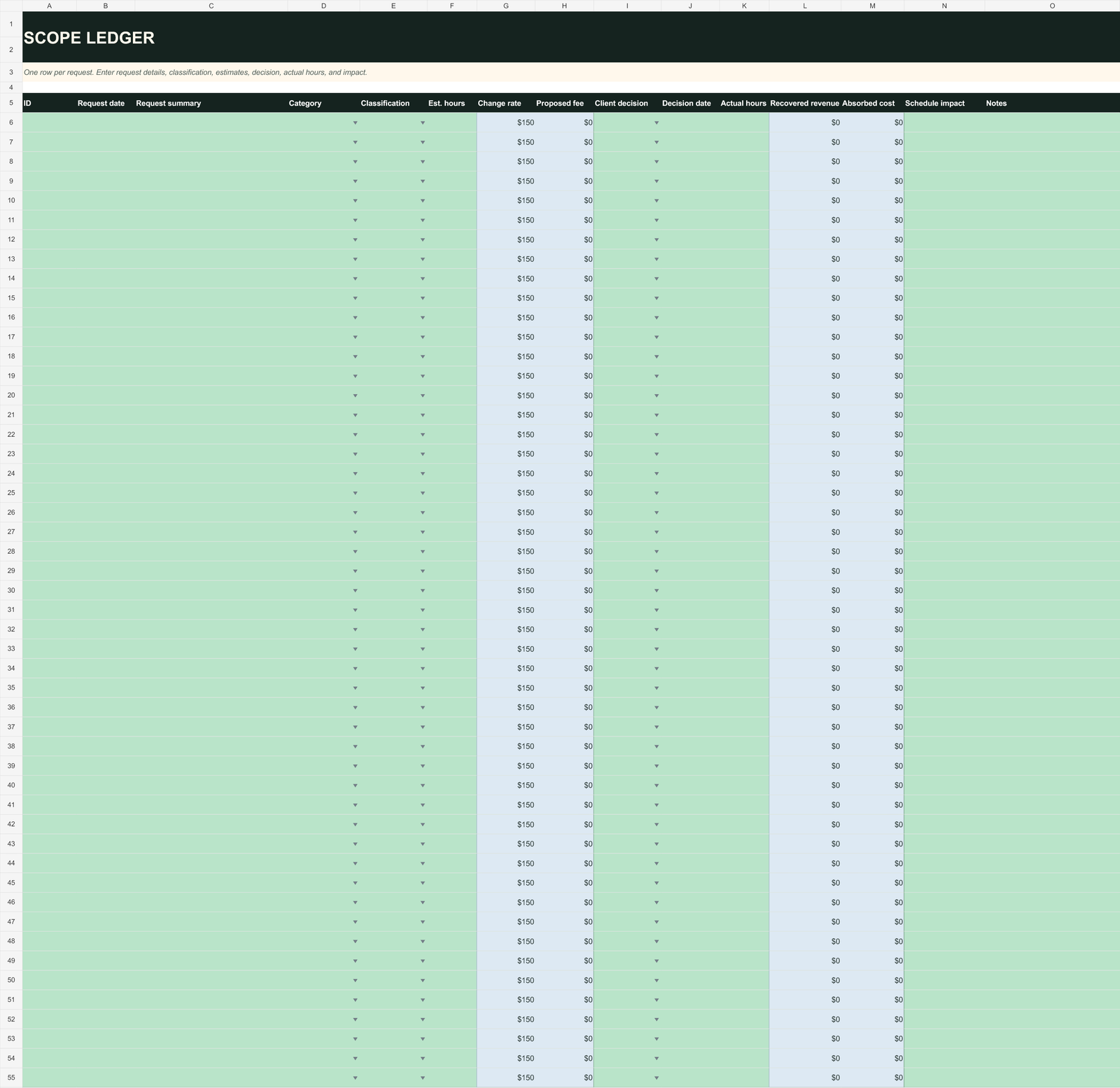Image resolution: width=1120 pixels, height=1088 pixels.
Task: Click the ID header cell
Action: pos(49,103)
